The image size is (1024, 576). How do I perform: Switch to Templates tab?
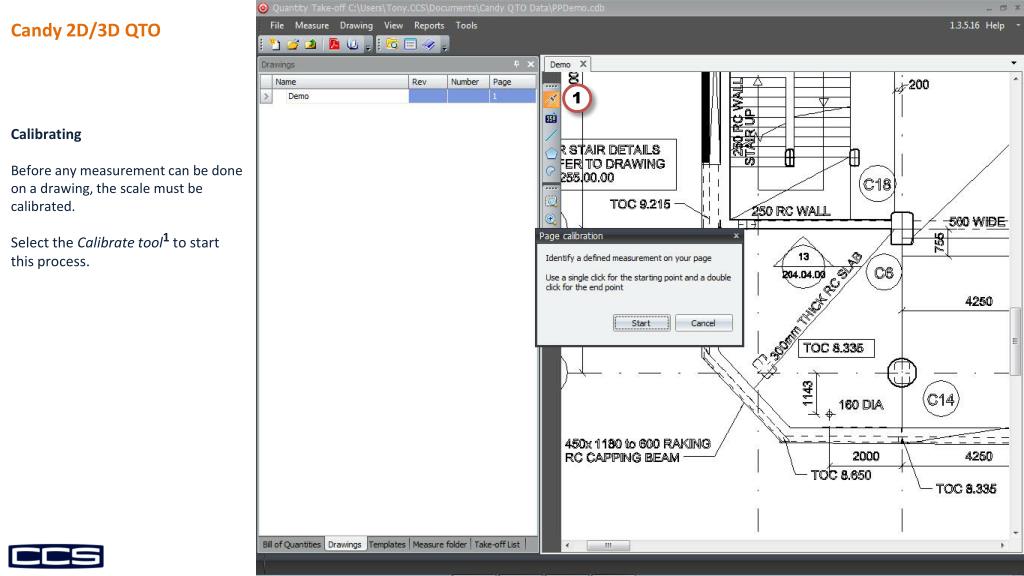[387, 544]
